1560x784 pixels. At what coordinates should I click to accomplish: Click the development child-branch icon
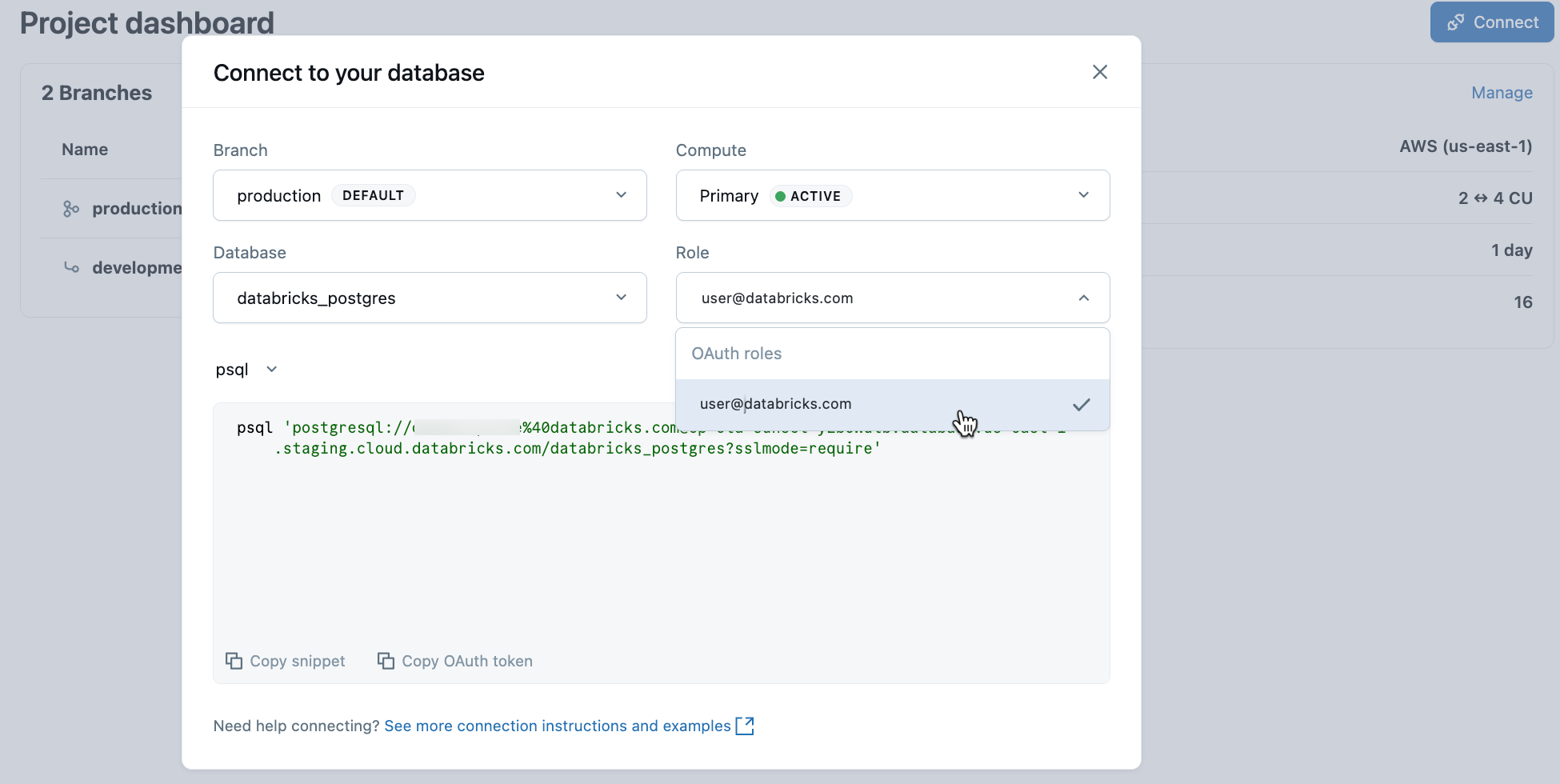click(71, 267)
